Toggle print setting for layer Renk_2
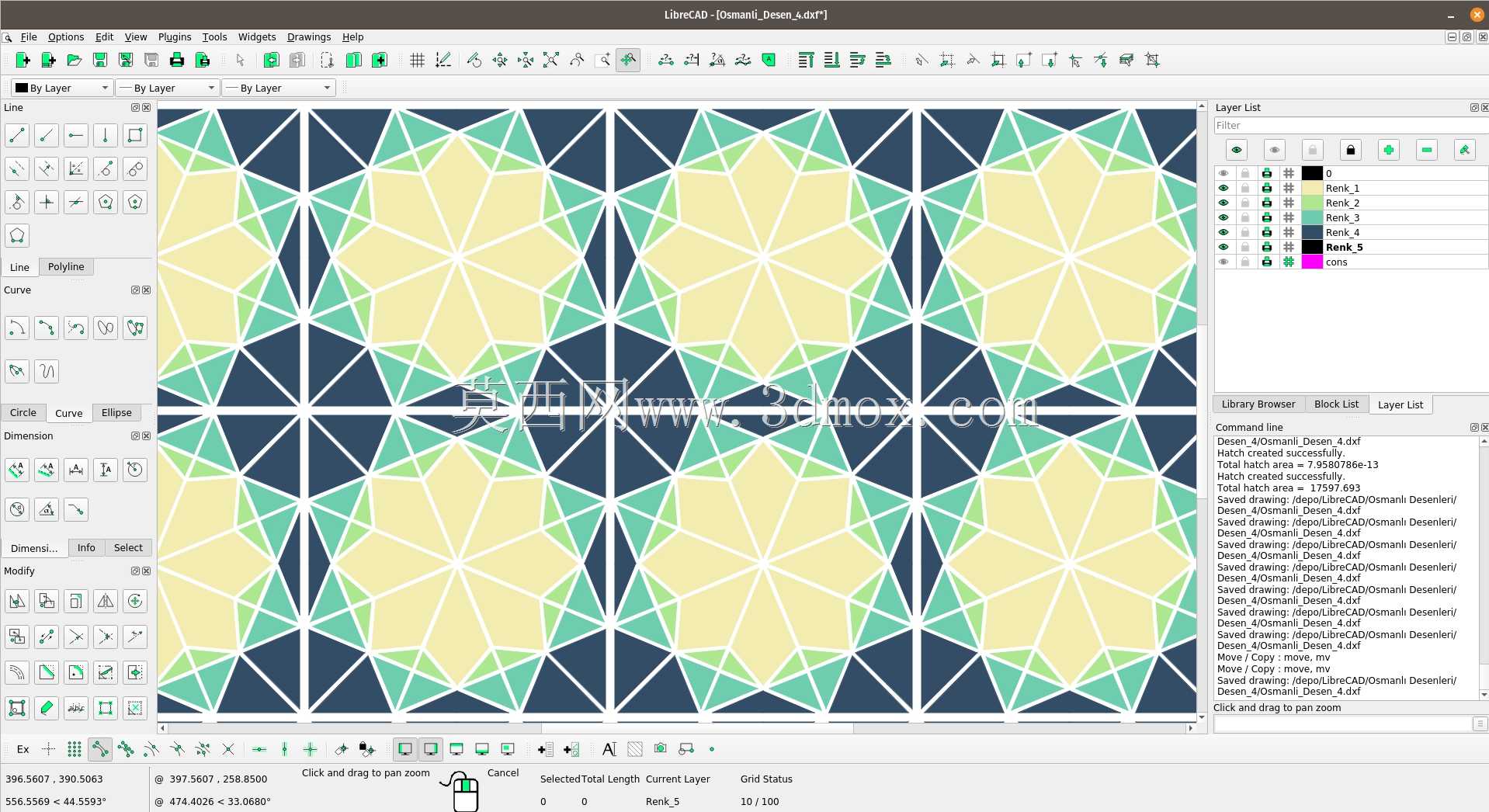 tap(1267, 203)
